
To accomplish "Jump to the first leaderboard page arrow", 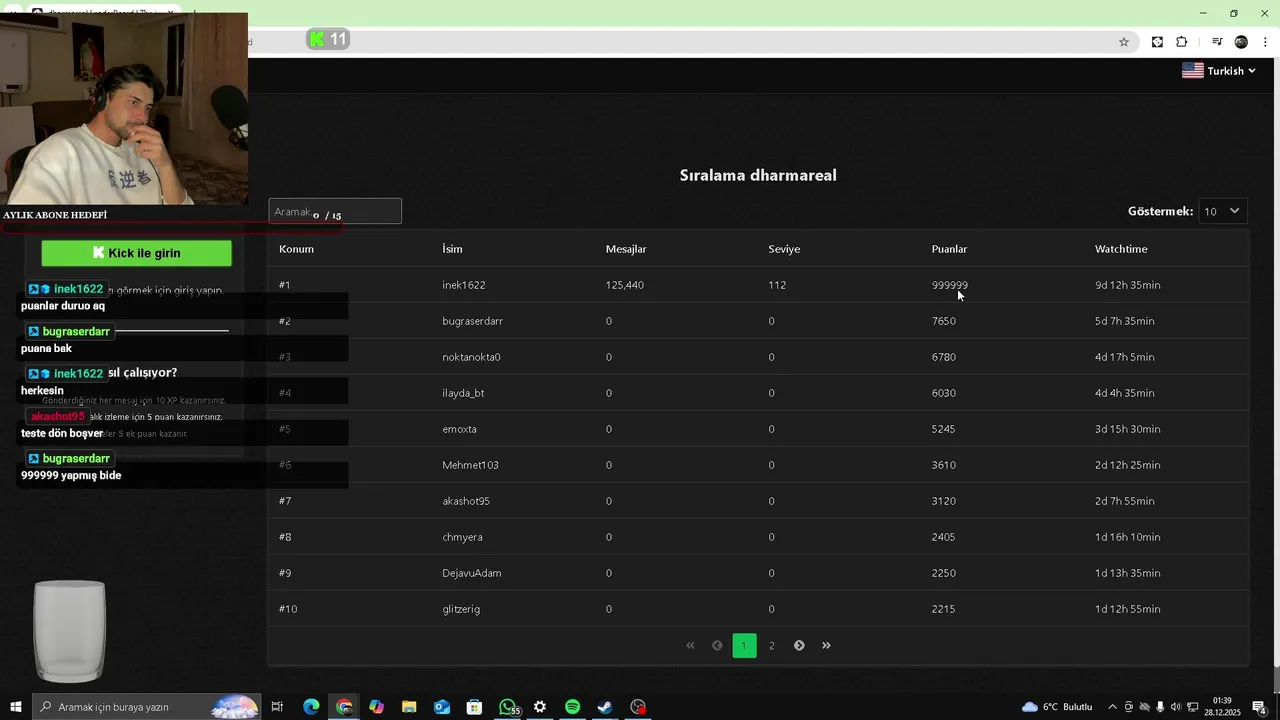I will pos(690,646).
